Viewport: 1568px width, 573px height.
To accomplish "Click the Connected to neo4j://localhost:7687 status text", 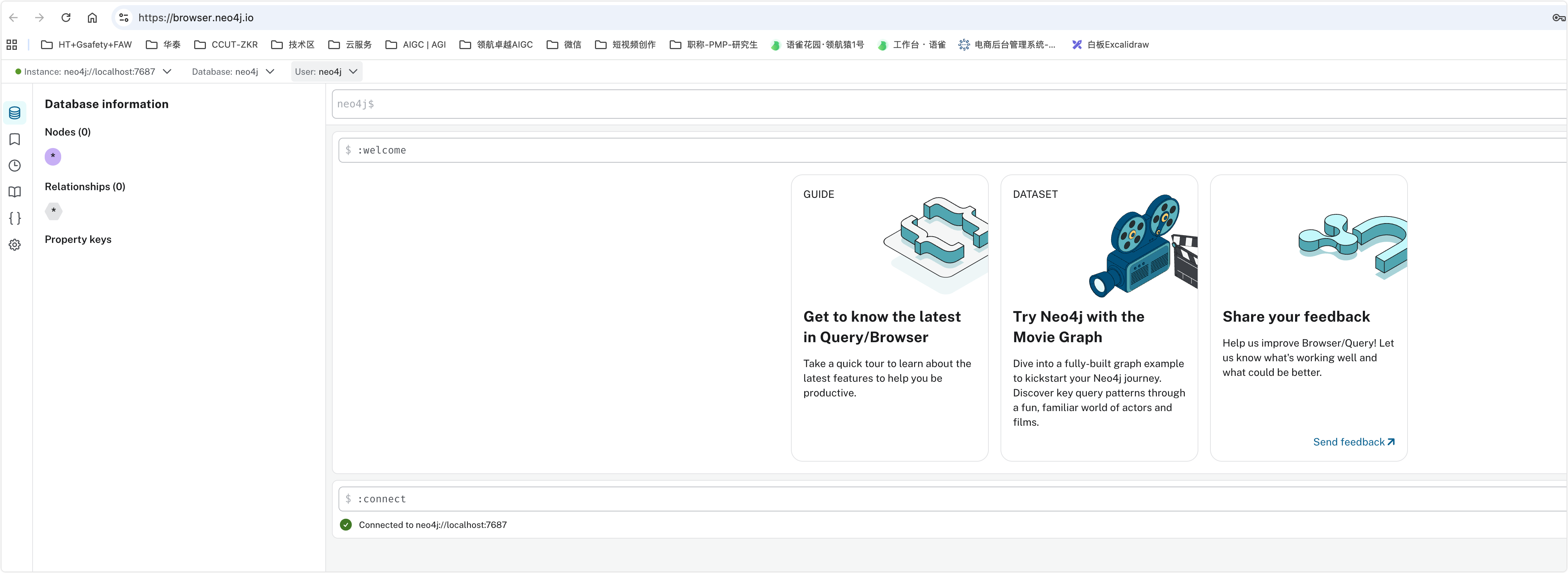I will pyautogui.click(x=433, y=525).
